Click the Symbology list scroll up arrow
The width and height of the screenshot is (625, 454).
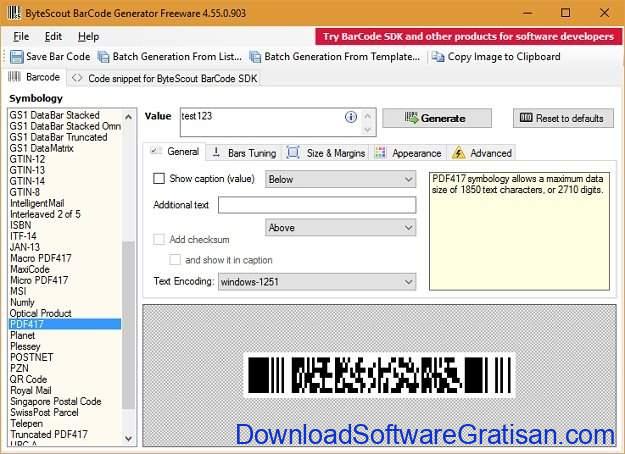[128, 117]
